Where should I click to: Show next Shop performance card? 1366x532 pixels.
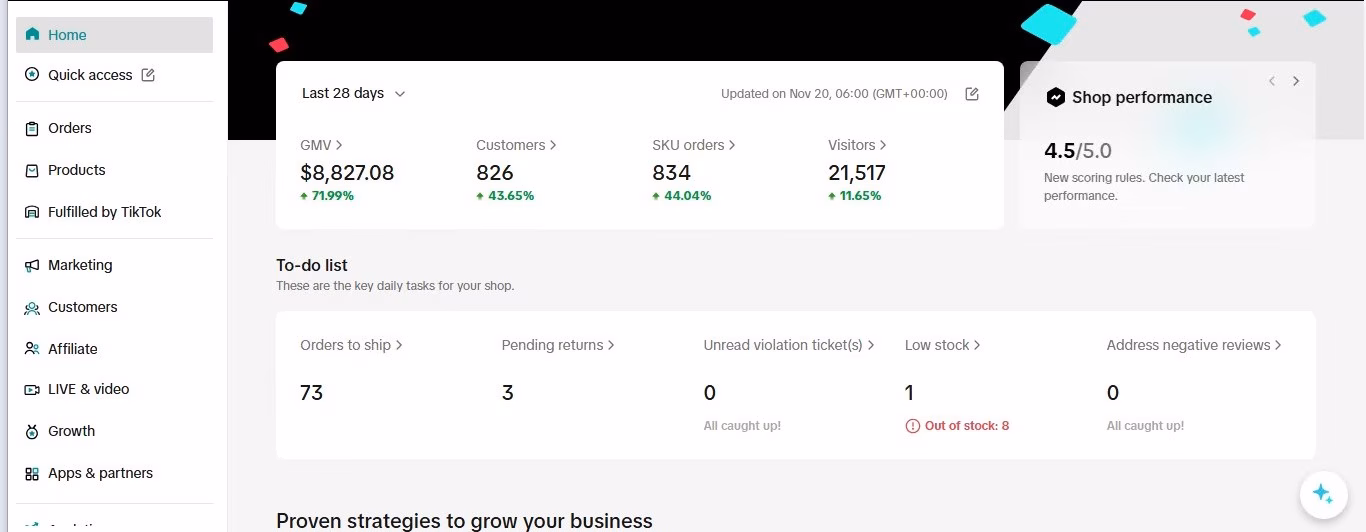1296,81
